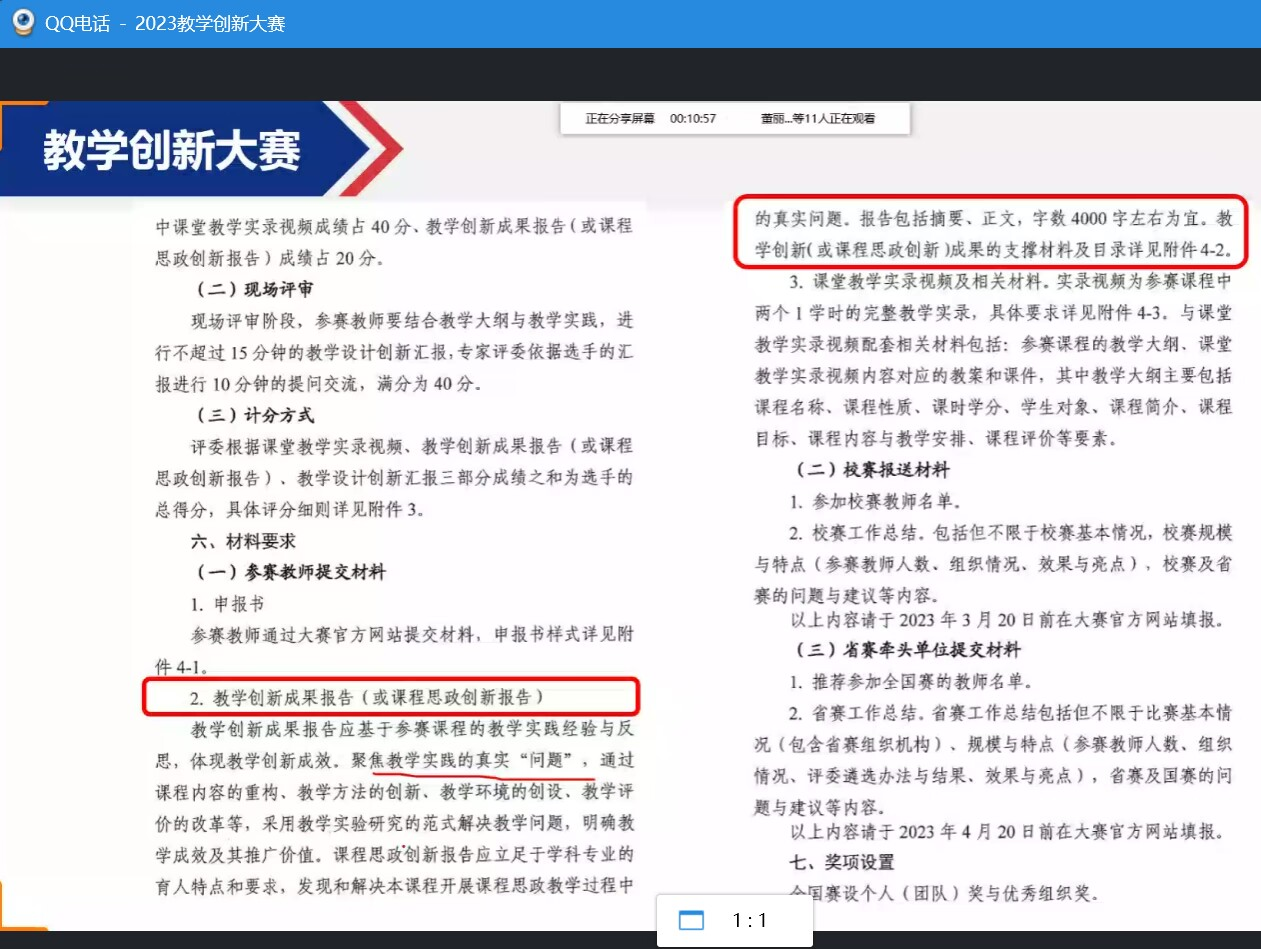Open viewer list 蕾丽...等11人正在观看

818,118
